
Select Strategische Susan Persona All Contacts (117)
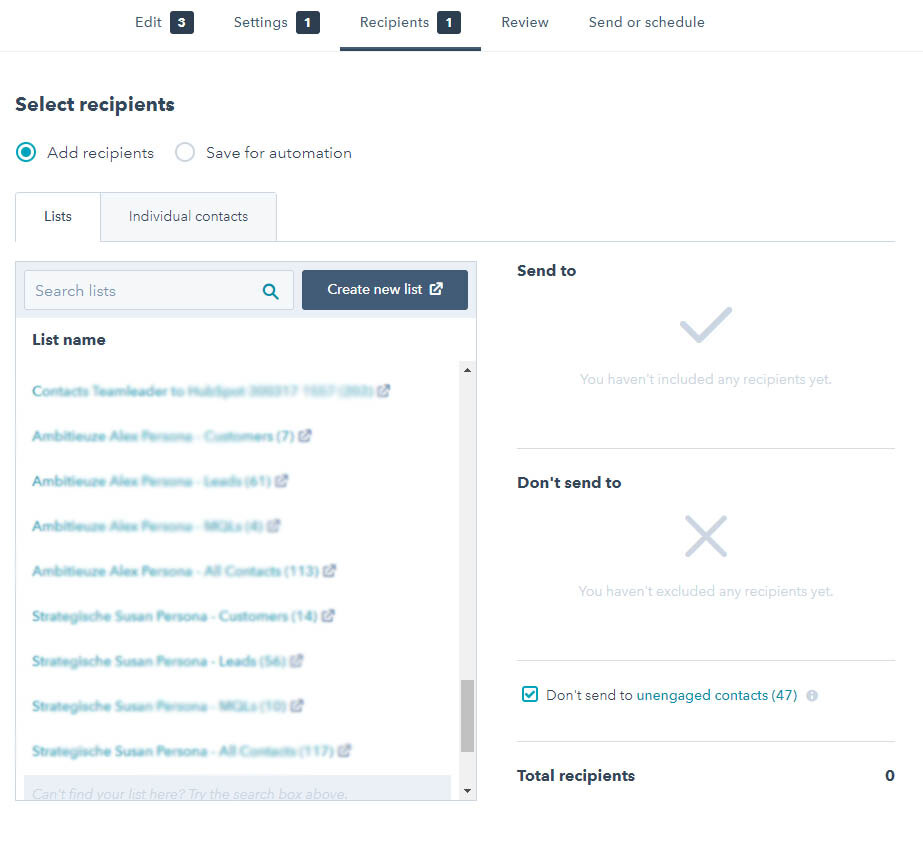[x=183, y=752]
